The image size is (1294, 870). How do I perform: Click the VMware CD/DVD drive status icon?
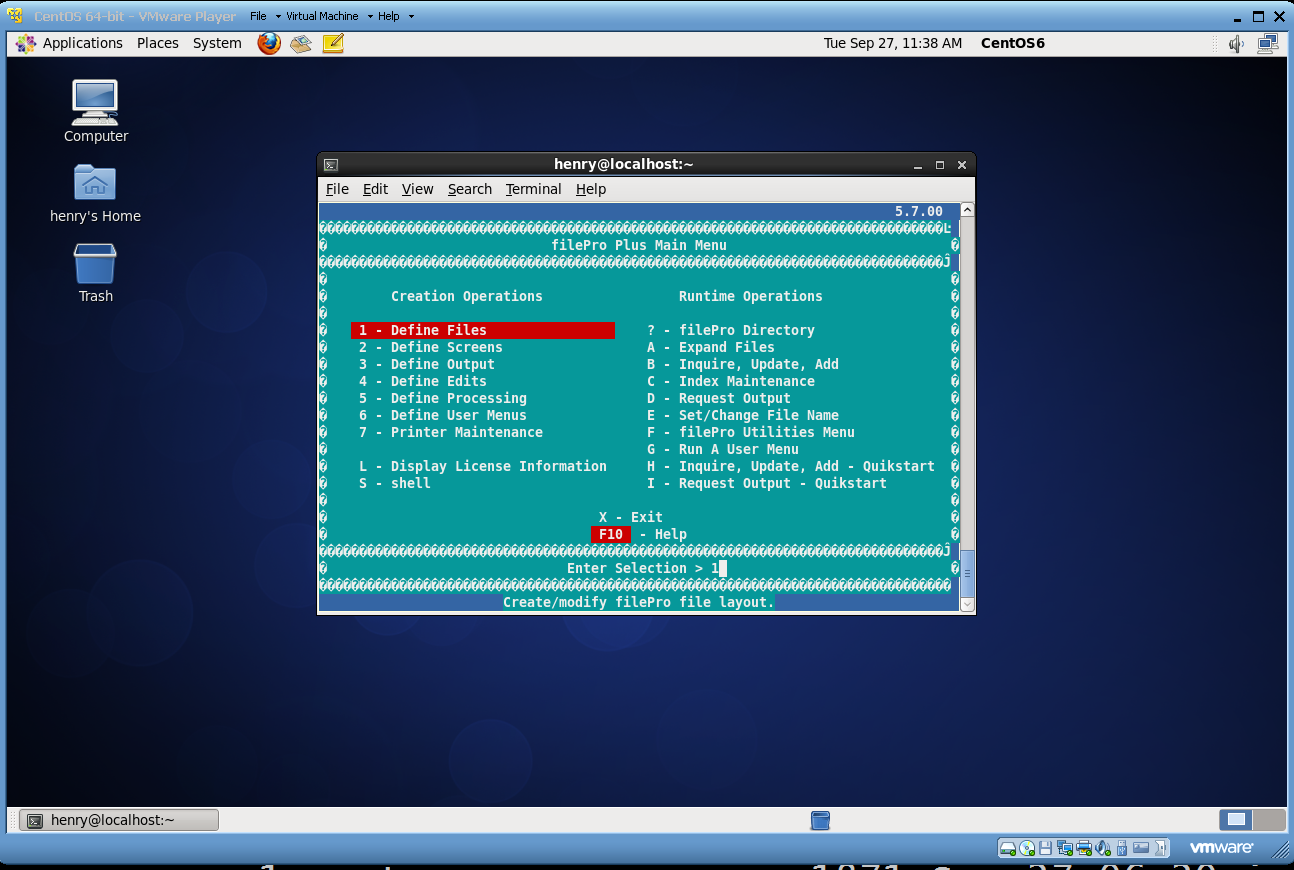coord(1027,848)
